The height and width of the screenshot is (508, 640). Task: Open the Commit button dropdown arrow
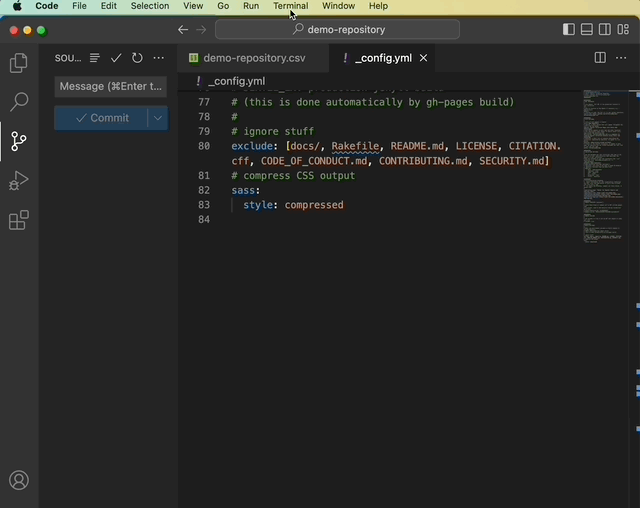click(x=157, y=118)
